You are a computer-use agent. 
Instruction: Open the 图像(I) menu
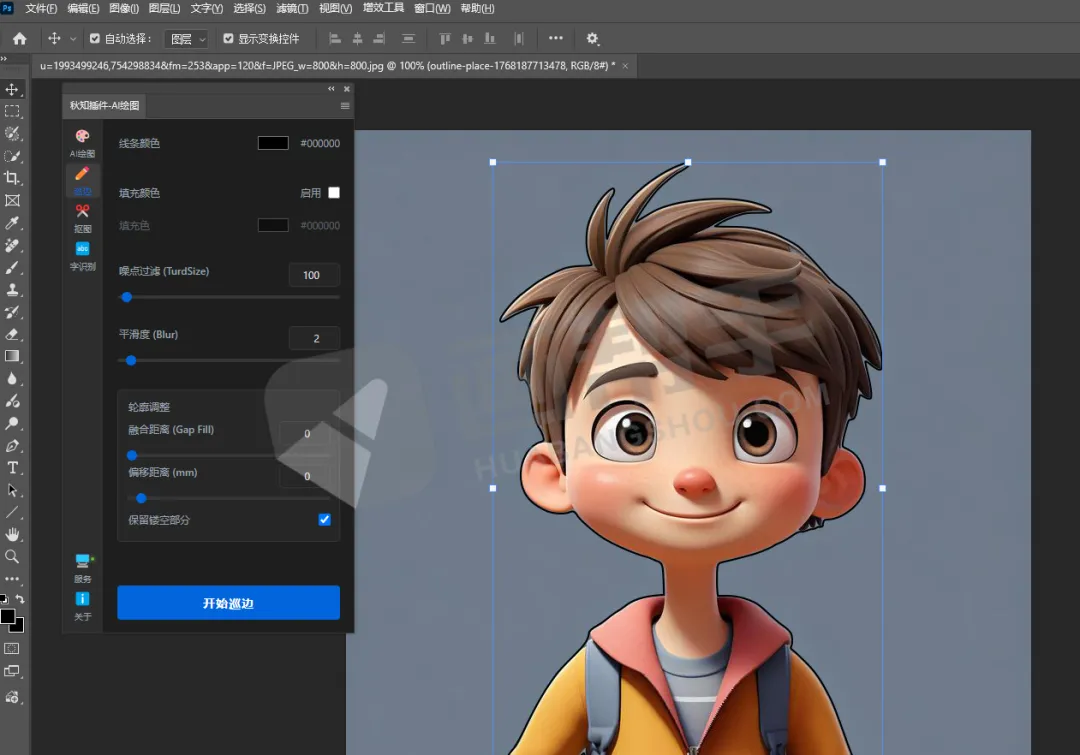tap(124, 8)
